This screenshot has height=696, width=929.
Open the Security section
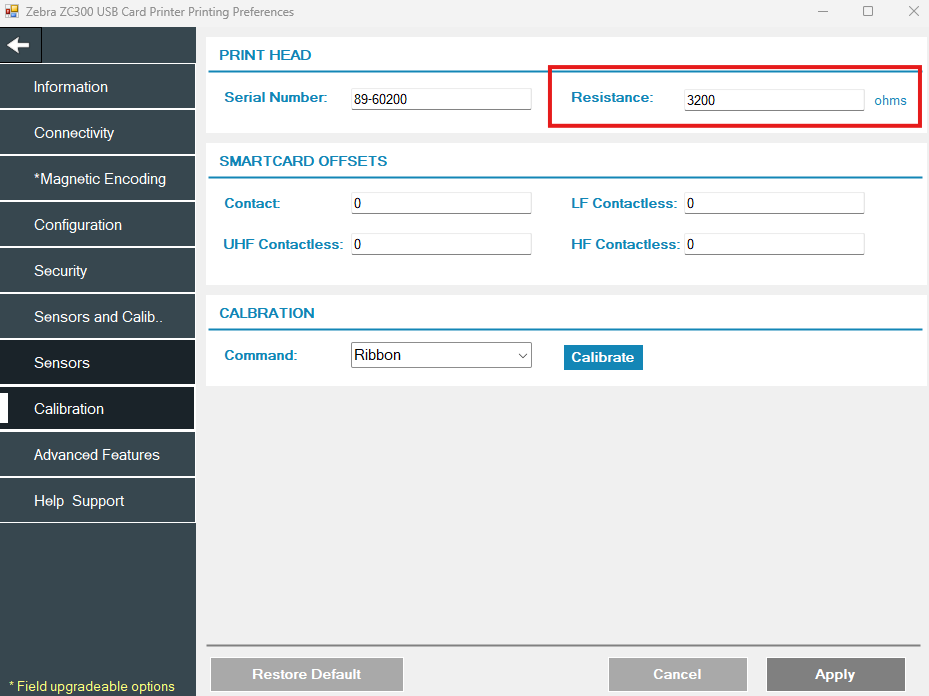pos(97,271)
